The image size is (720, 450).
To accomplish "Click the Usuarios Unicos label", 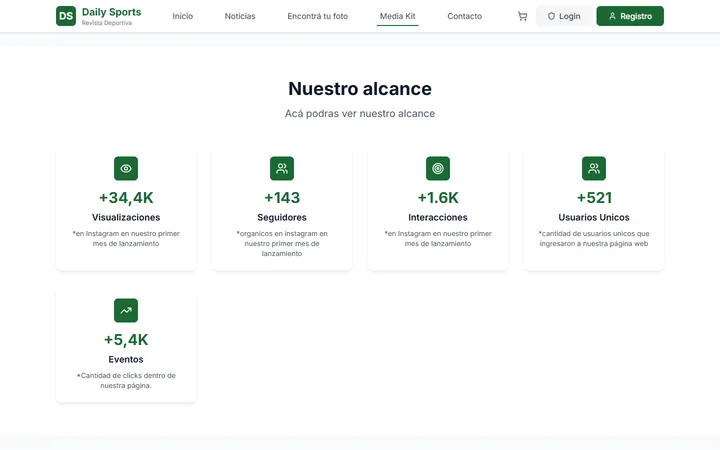I will 594,217.
